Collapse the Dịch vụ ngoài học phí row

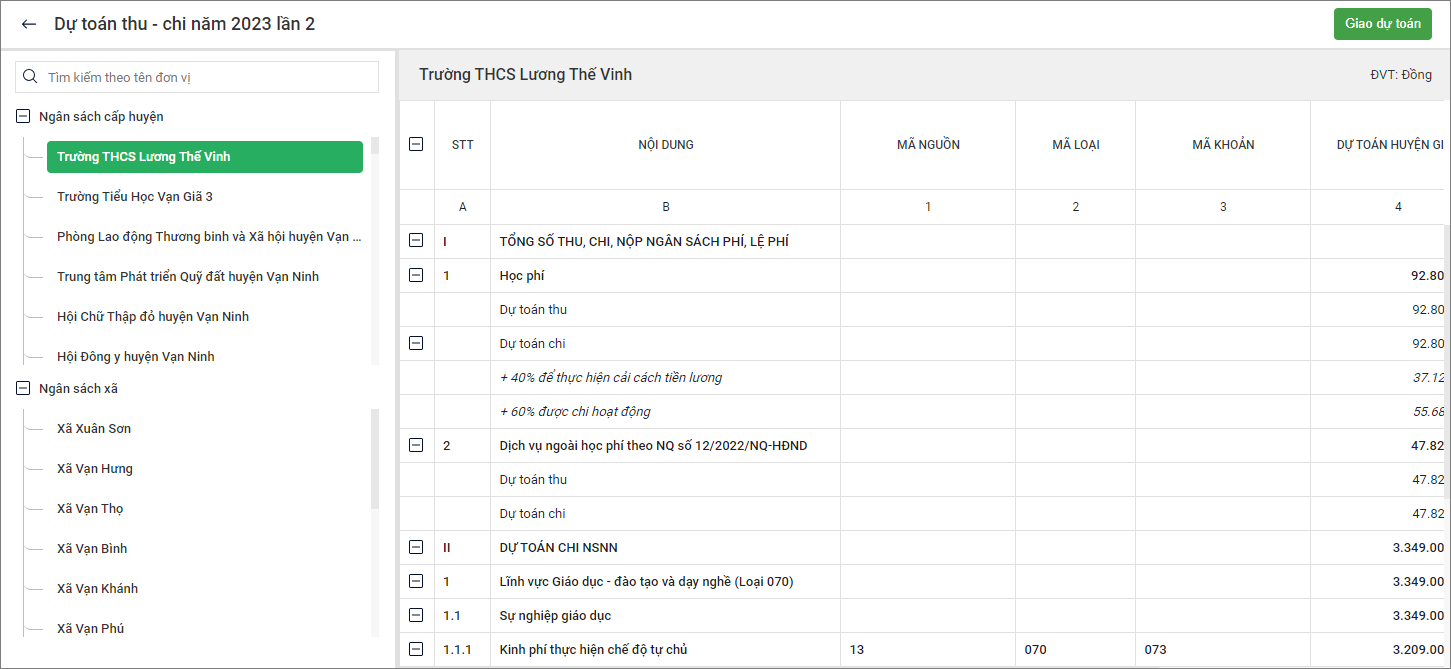pyautogui.click(x=416, y=446)
